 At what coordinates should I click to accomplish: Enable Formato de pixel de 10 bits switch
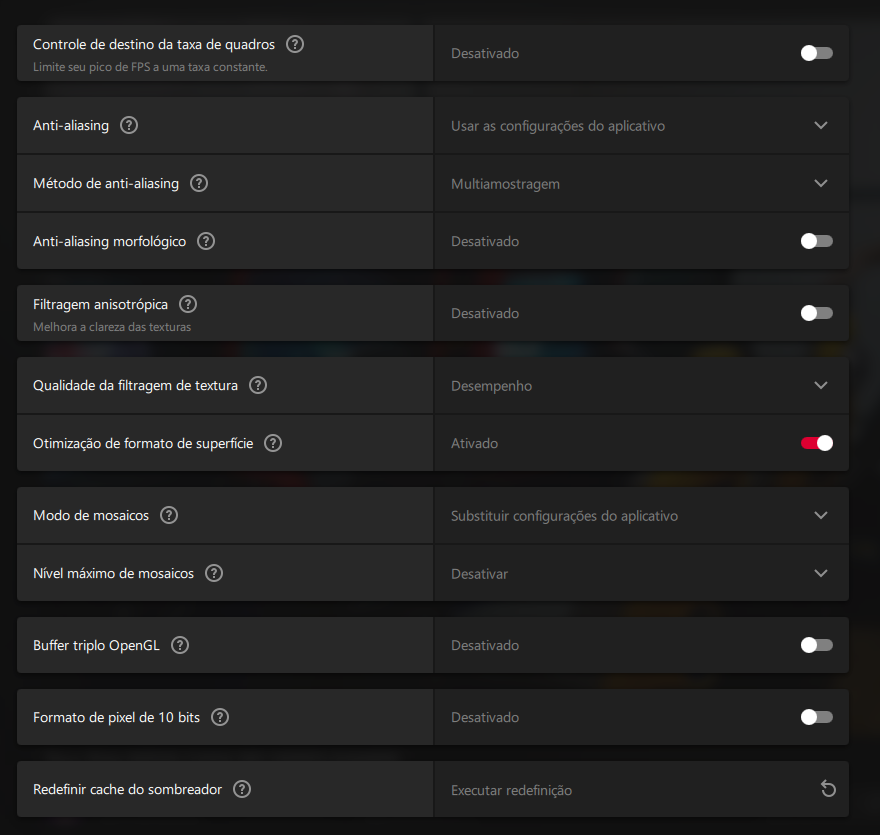coord(817,717)
